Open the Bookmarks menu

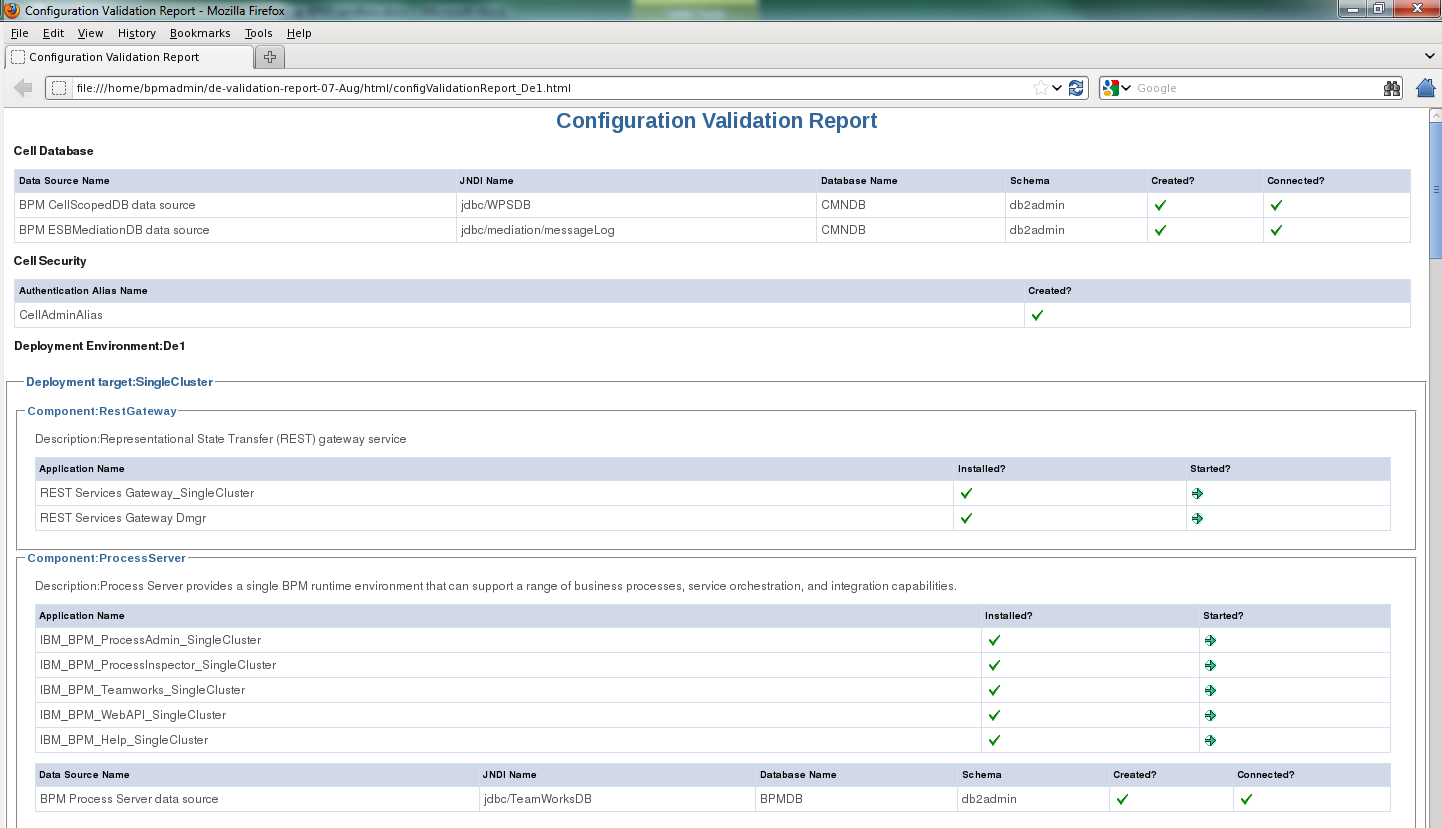[200, 33]
